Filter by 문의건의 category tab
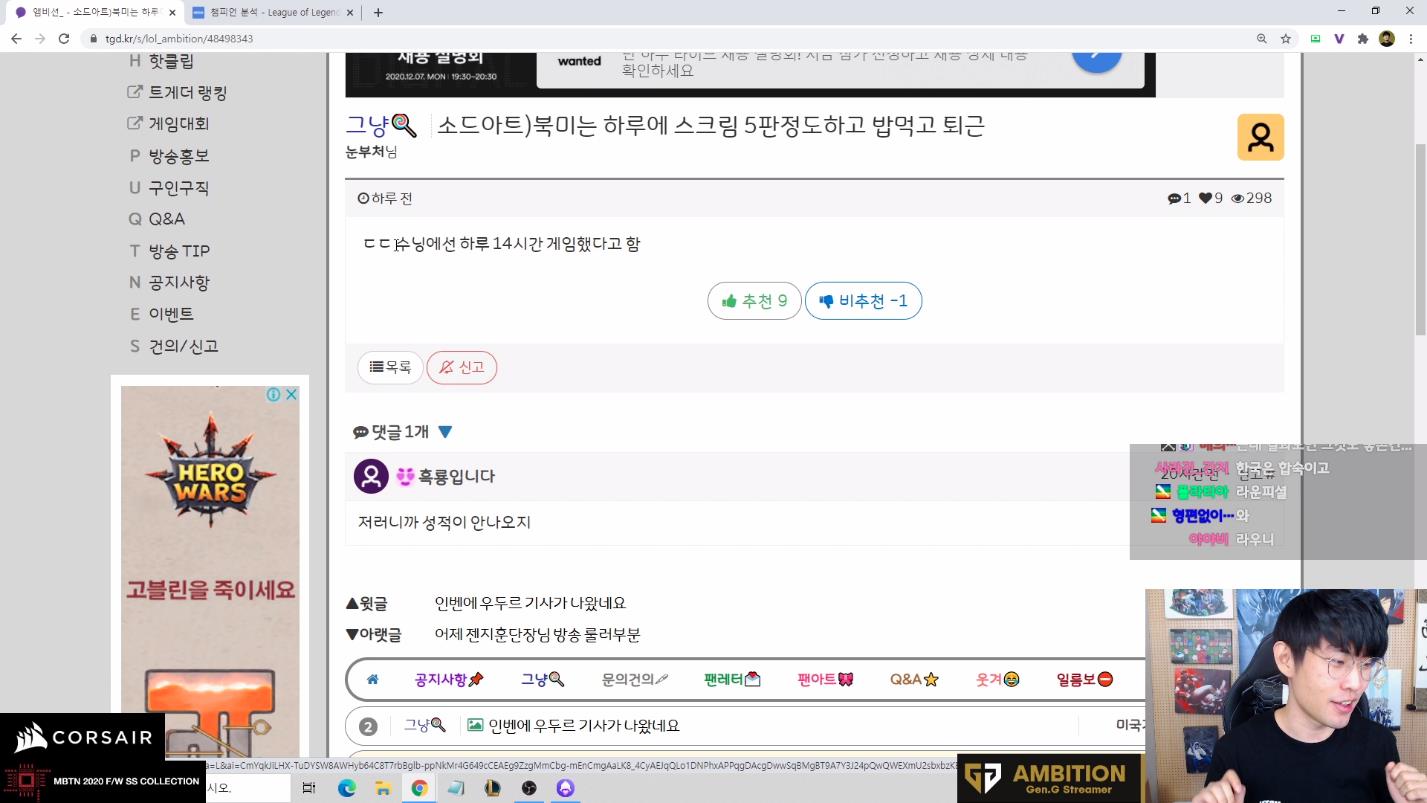This screenshot has width=1427, height=803. [x=634, y=679]
